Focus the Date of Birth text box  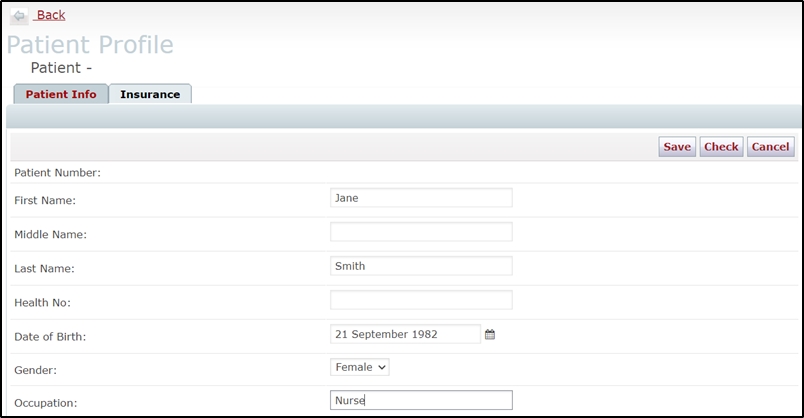[x=405, y=334]
